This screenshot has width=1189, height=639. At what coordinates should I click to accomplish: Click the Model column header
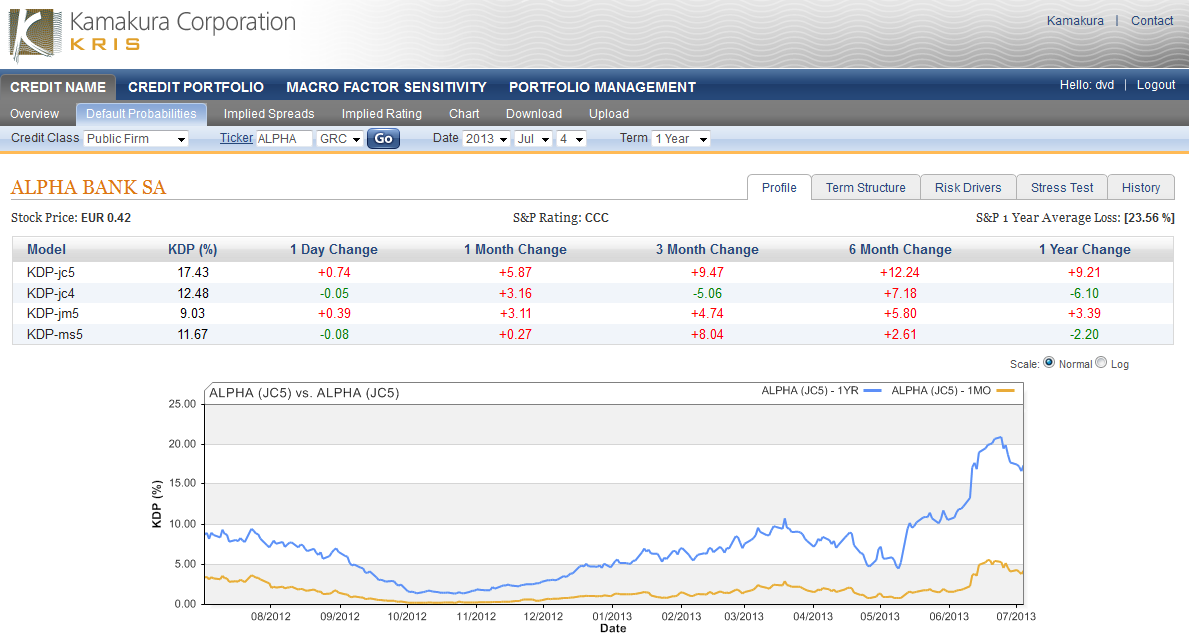46,249
